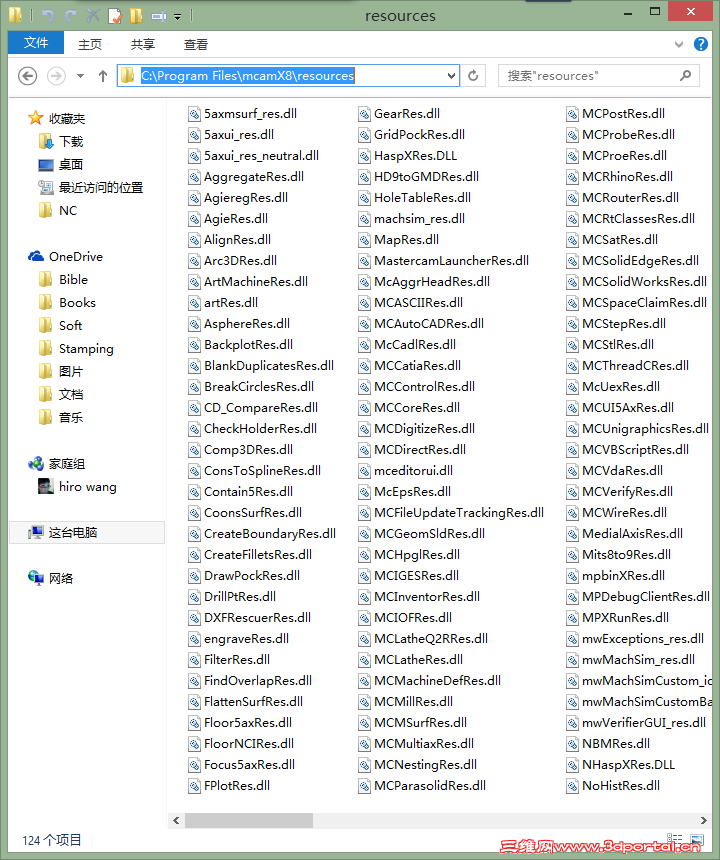Click the redo icon in quick access toolbar
The image size is (720, 860).
[70, 15]
